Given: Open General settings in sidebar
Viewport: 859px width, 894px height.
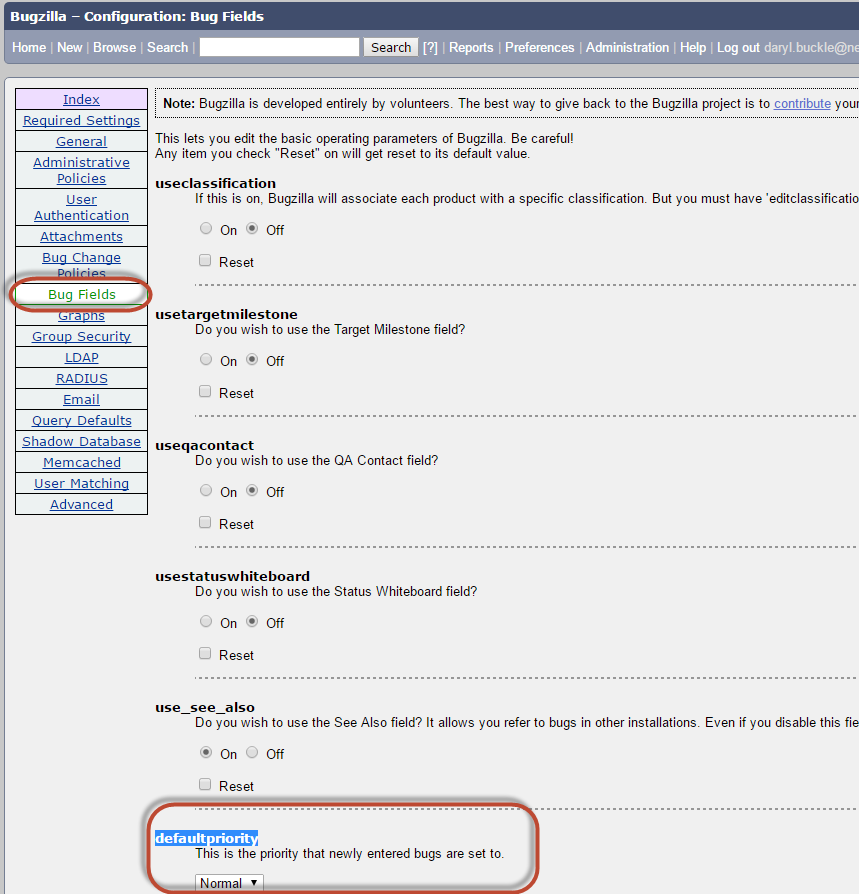Looking at the screenshot, I should [82, 141].
